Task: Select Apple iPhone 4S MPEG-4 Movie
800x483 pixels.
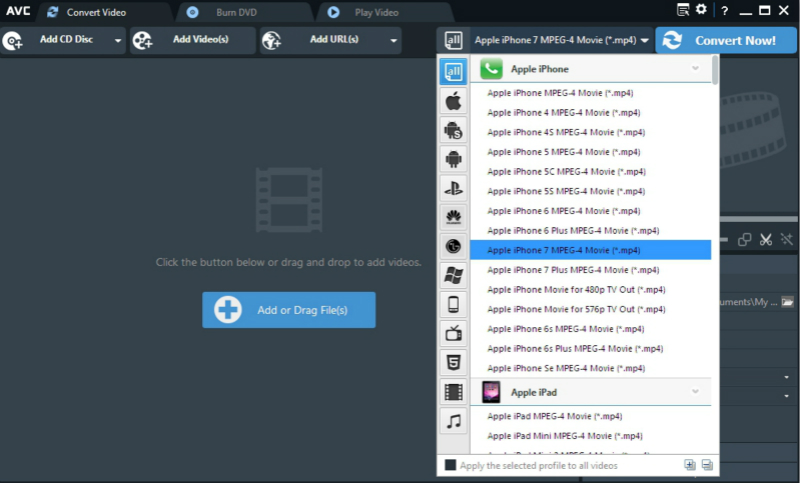Action: click(590, 132)
